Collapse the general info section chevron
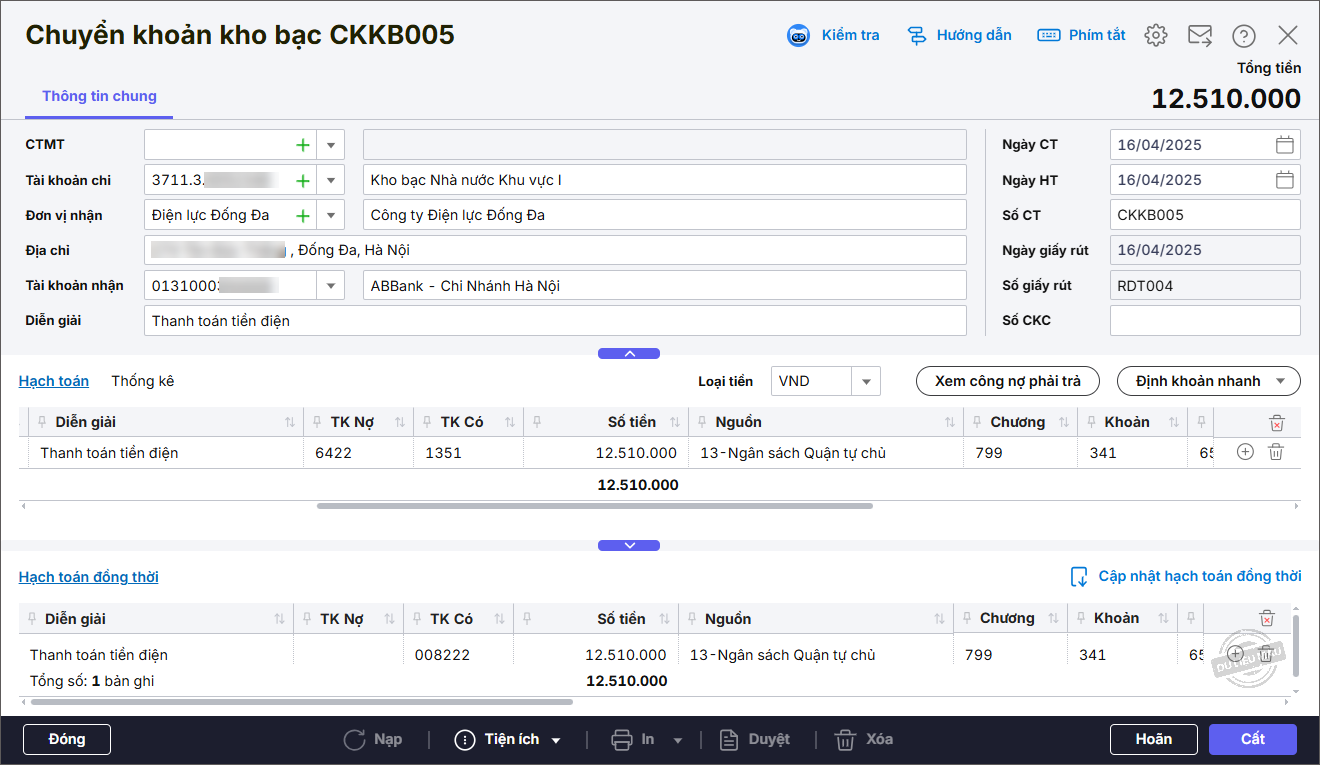The image size is (1320, 765). point(629,353)
